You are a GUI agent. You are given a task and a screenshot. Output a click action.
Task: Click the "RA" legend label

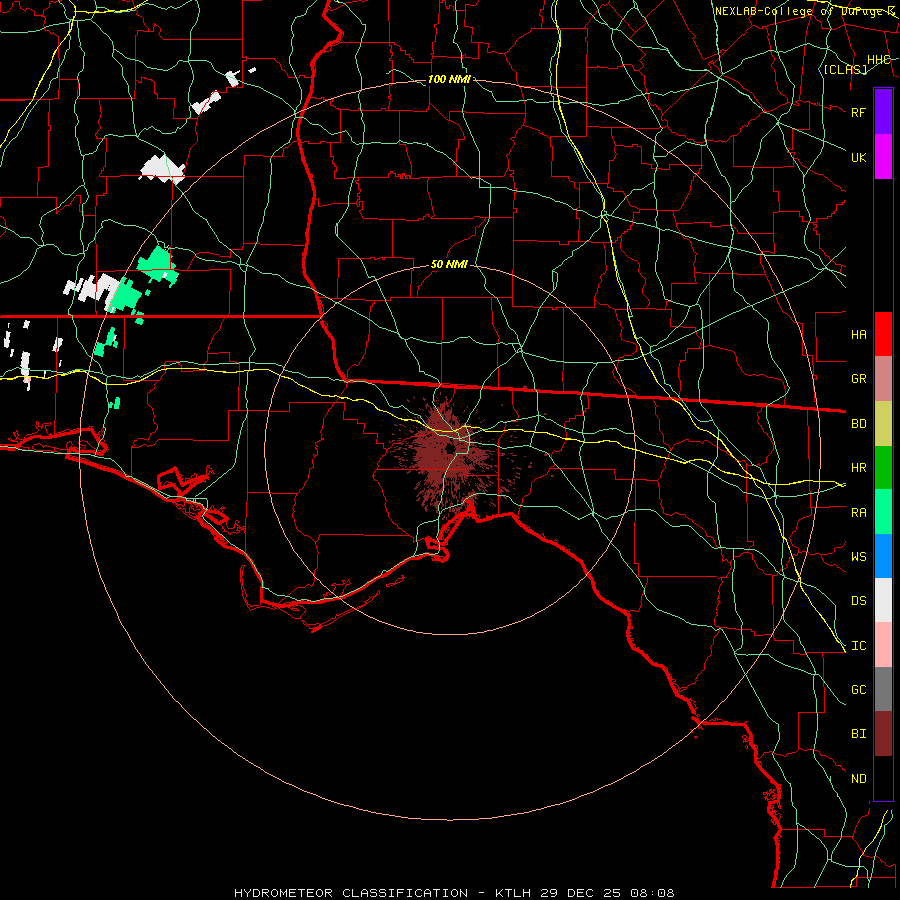point(859,513)
